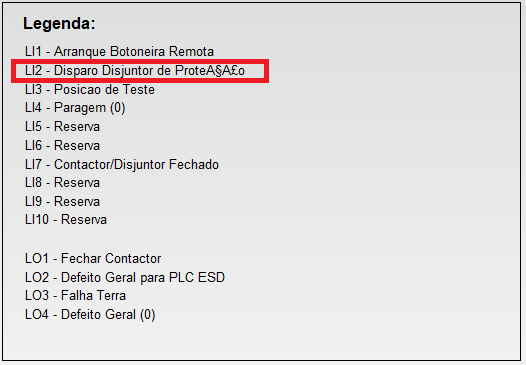Viewport: 526px width, 365px height.
Task: Click the Legenda heading
Action: [59, 24]
